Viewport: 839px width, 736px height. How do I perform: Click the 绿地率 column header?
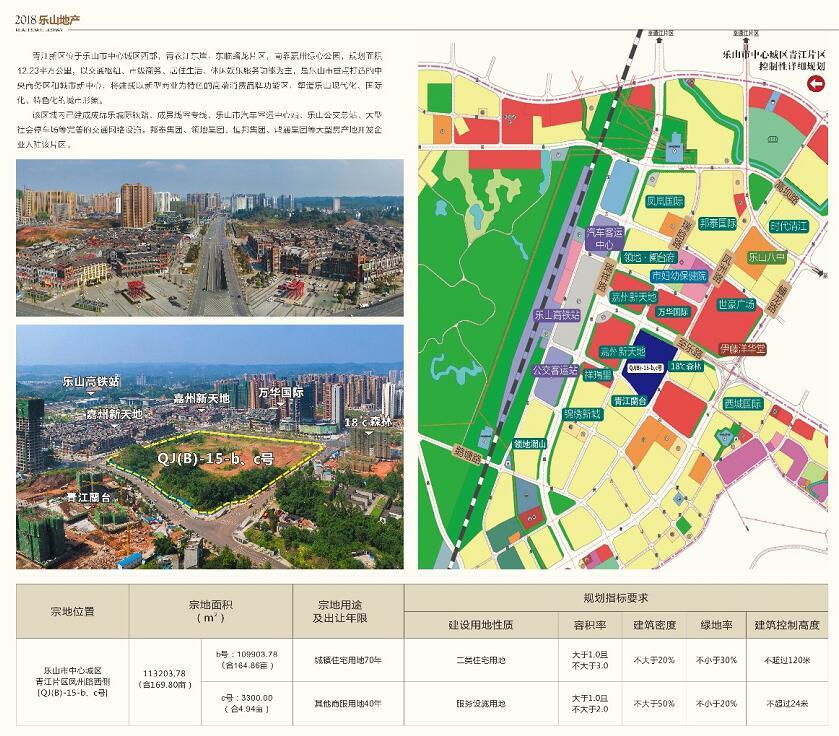point(716,625)
